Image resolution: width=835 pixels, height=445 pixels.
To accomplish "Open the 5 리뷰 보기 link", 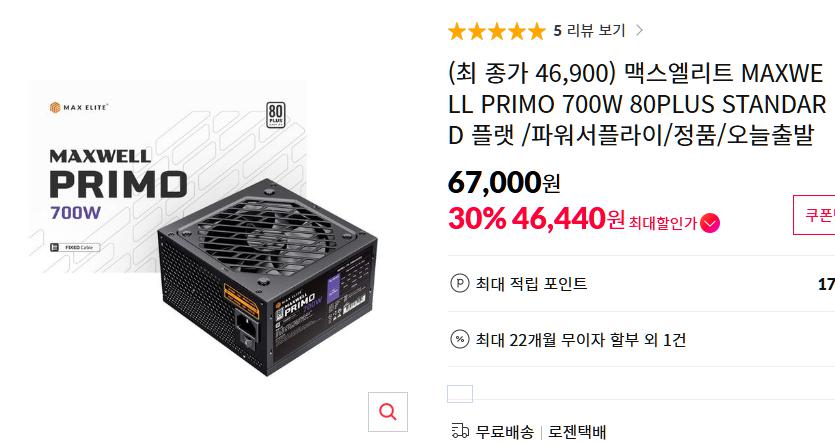I will 589,30.
